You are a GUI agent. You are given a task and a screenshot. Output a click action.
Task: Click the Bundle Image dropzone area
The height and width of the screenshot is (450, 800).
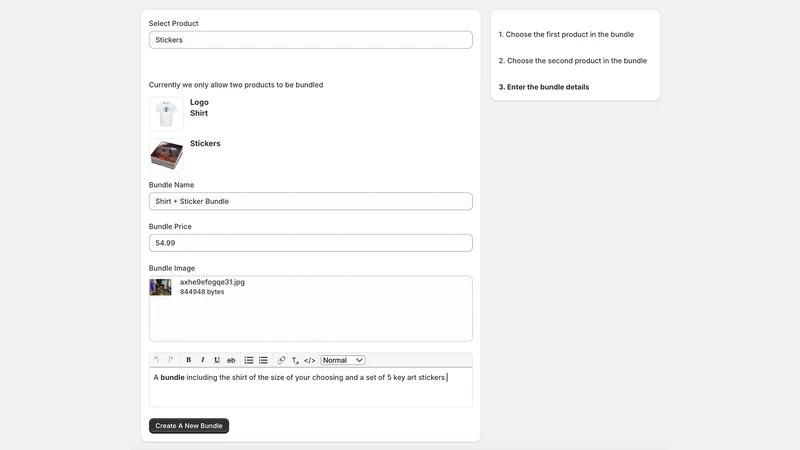click(x=311, y=308)
